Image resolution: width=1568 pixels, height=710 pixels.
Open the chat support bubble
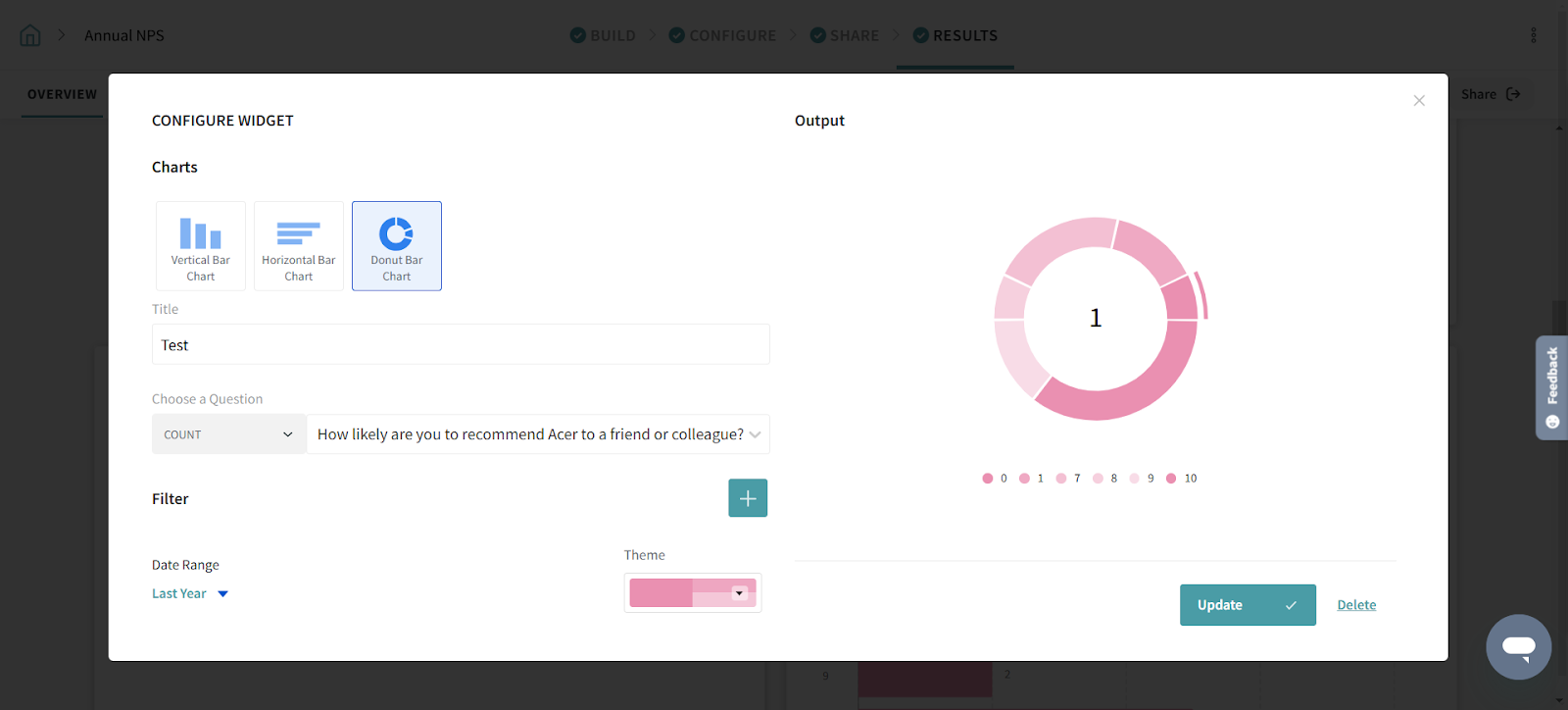[1518, 647]
